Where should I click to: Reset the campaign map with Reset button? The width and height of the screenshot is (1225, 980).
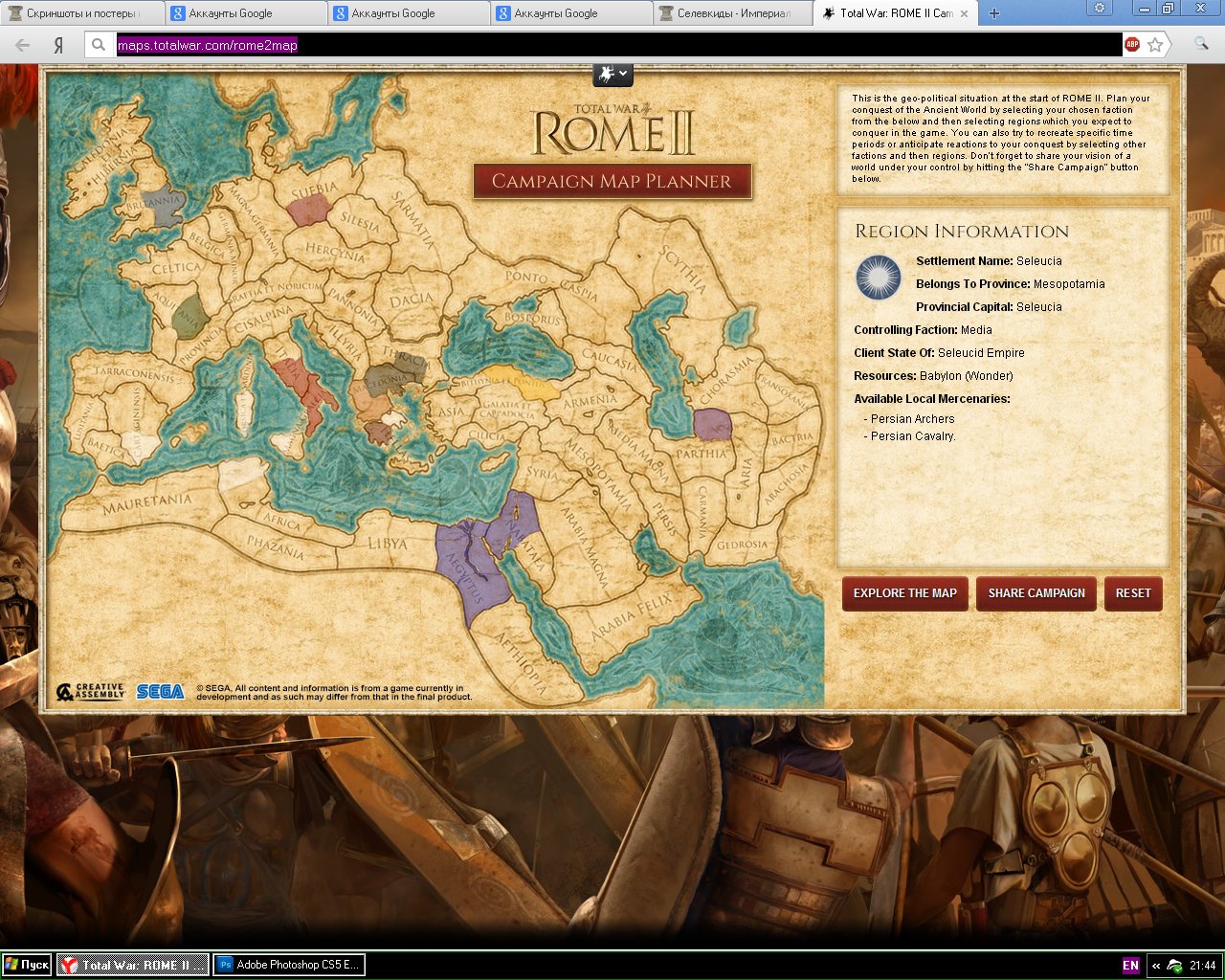[1133, 593]
